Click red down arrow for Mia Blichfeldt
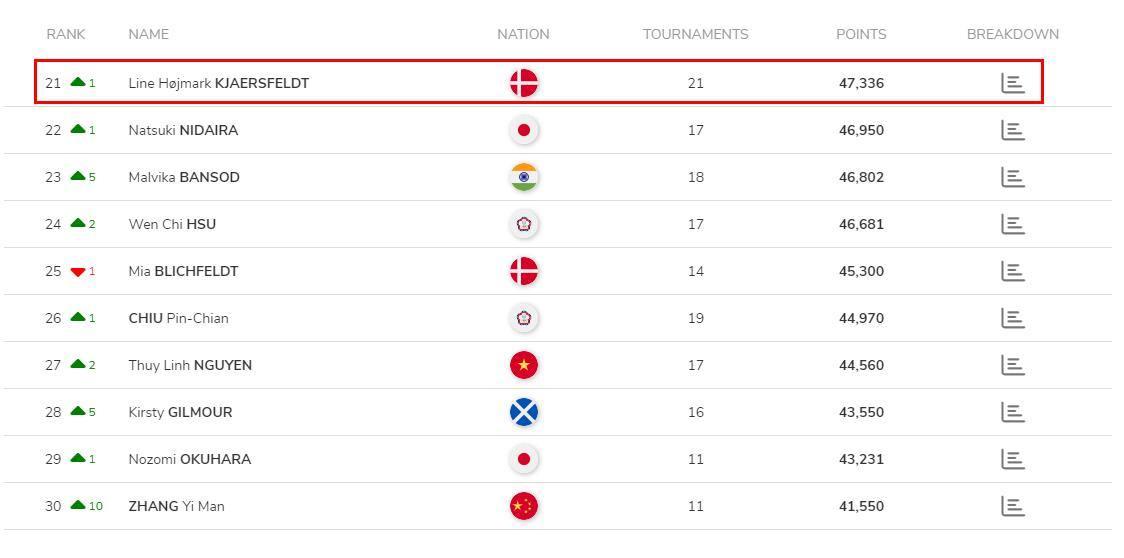Viewport: 1124px width, 558px height. [x=78, y=272]
